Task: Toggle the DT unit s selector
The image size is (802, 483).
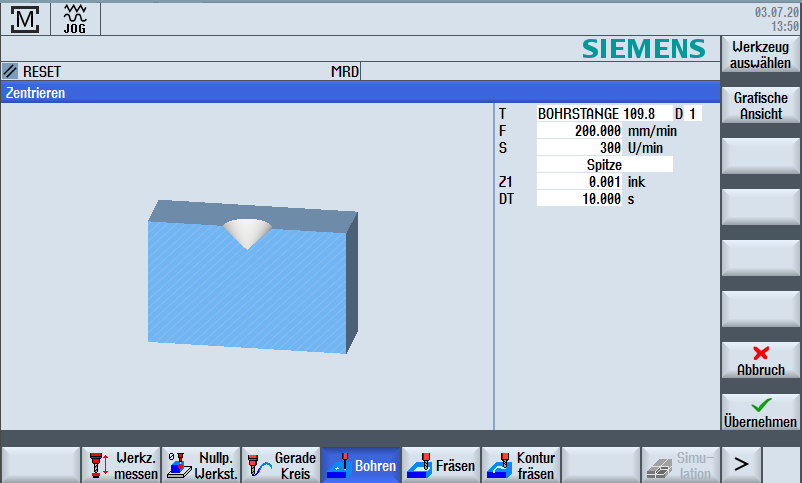Action: click(631, 200)
